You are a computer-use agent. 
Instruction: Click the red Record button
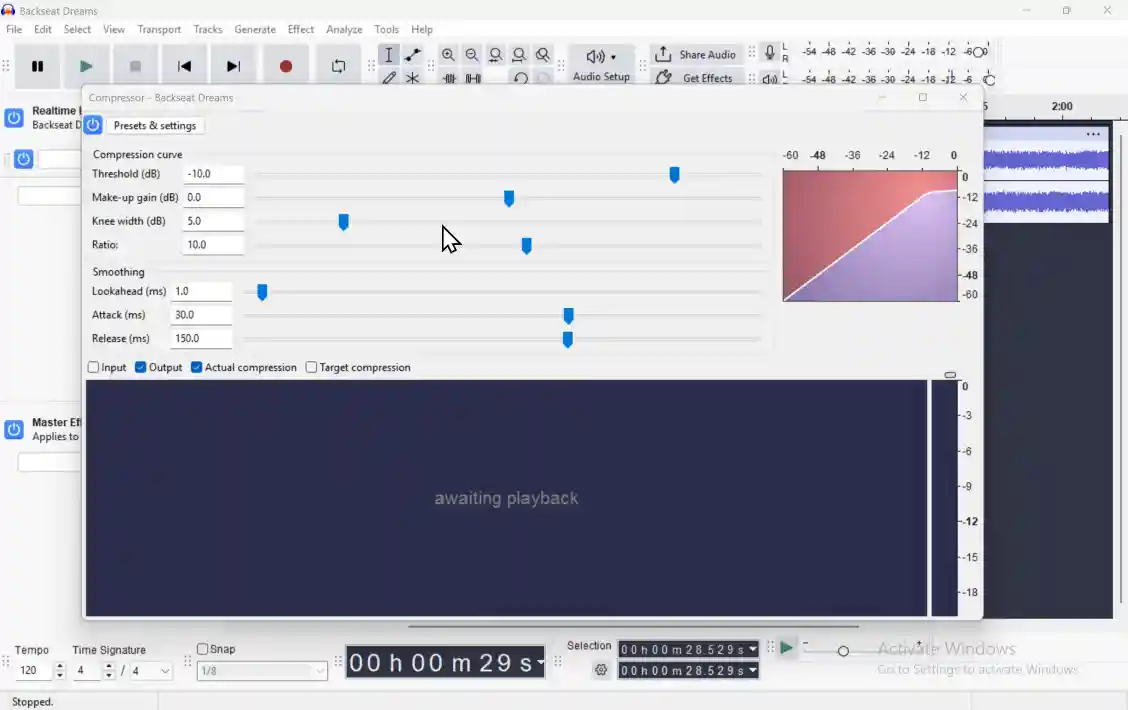click(286, 64)
